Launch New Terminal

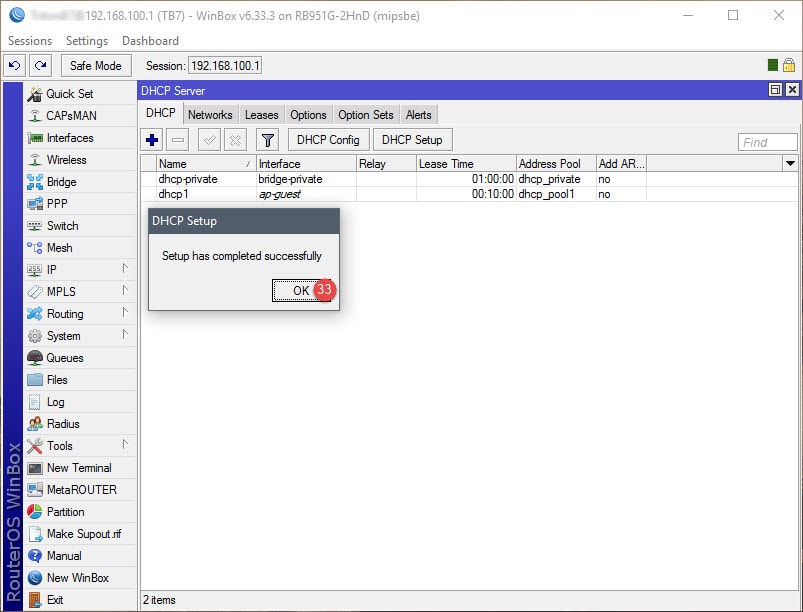tap(80, 468)
